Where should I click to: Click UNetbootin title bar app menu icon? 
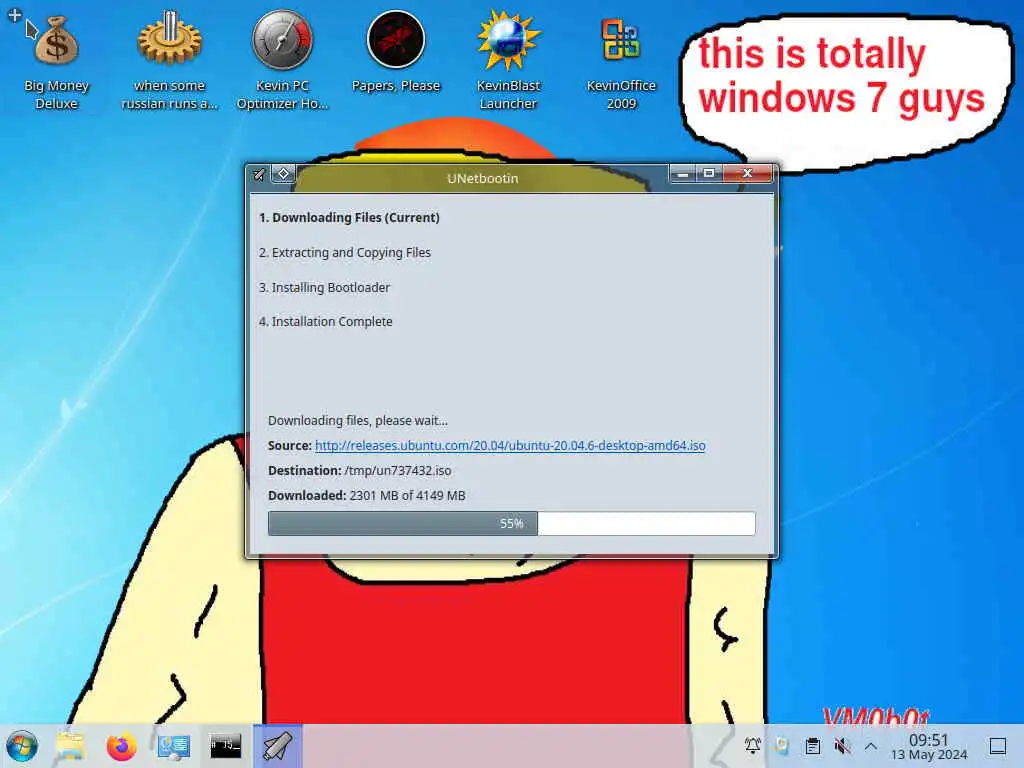click(x=260, y=174)
